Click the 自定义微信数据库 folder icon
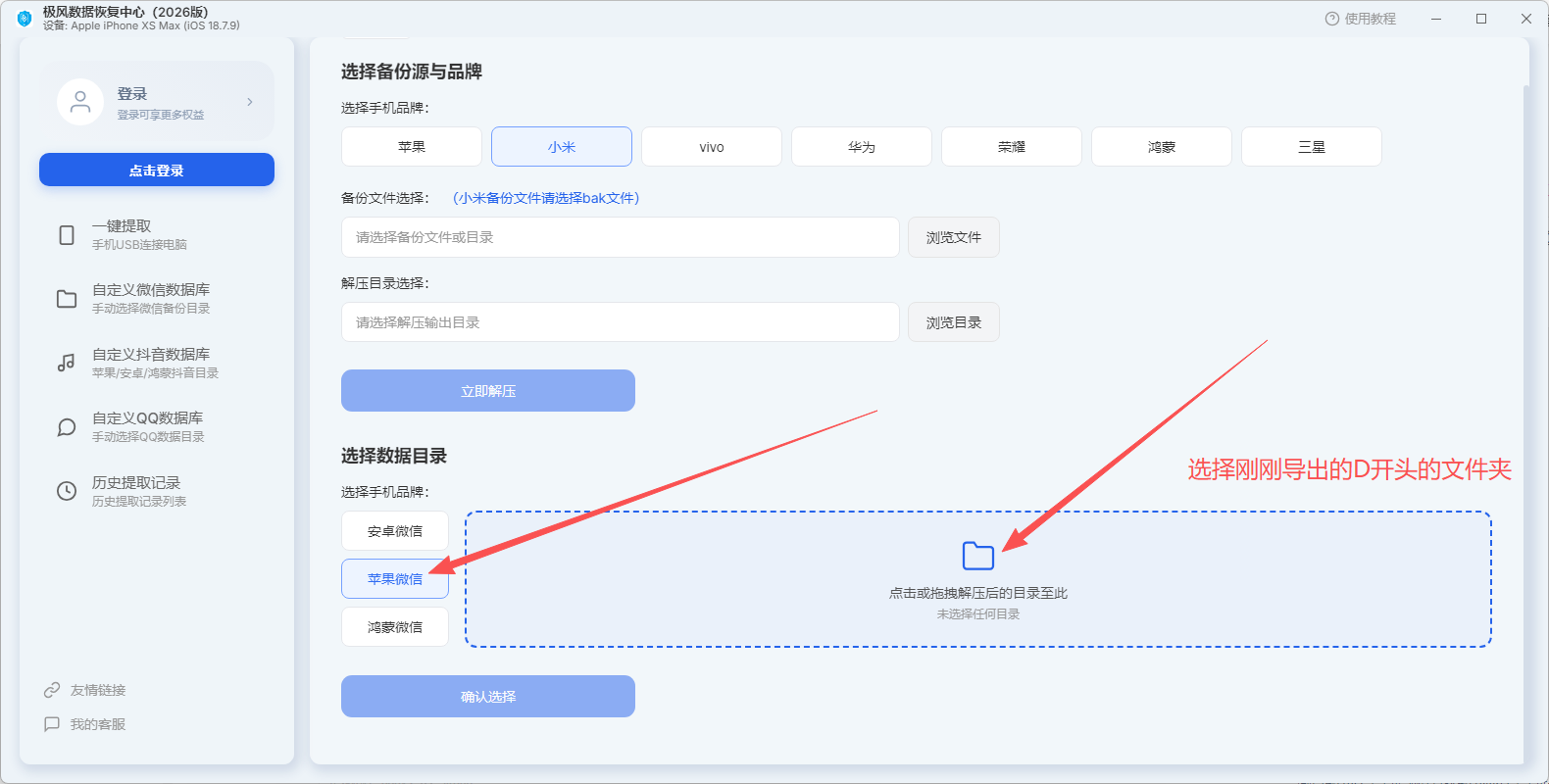Viewport: 1549px width, 784px height. click(67, 299)
